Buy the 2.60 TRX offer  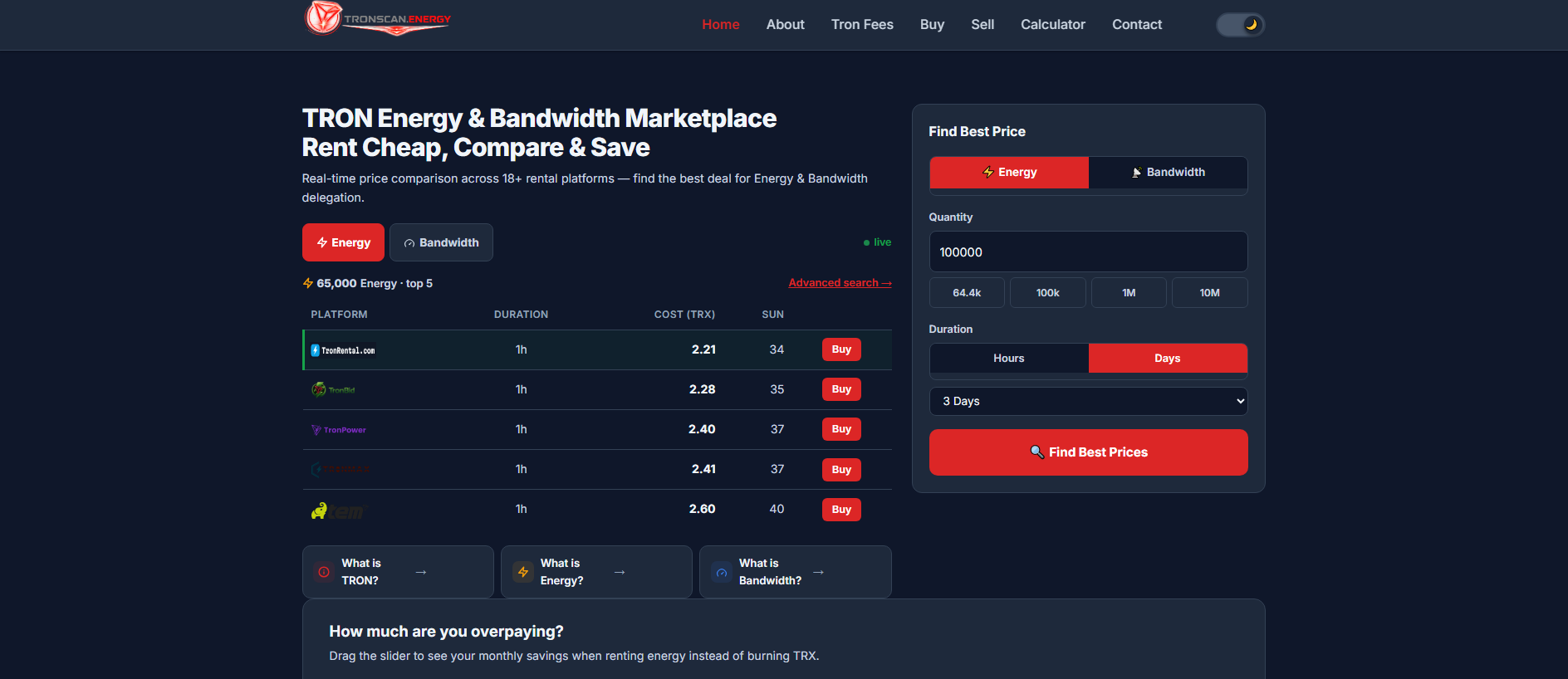coord(841,510)
